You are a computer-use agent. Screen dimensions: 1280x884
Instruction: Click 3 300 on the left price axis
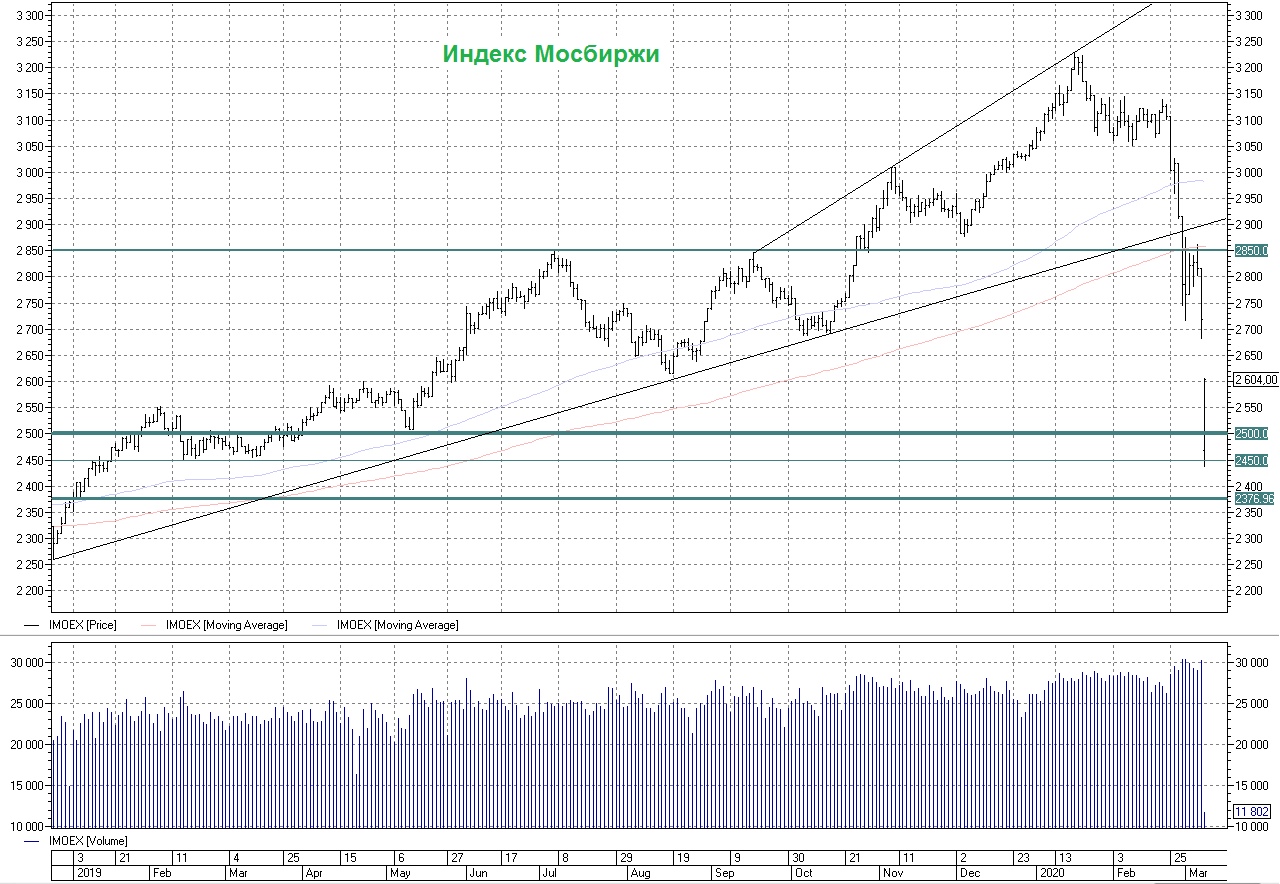tap(30, 16)
